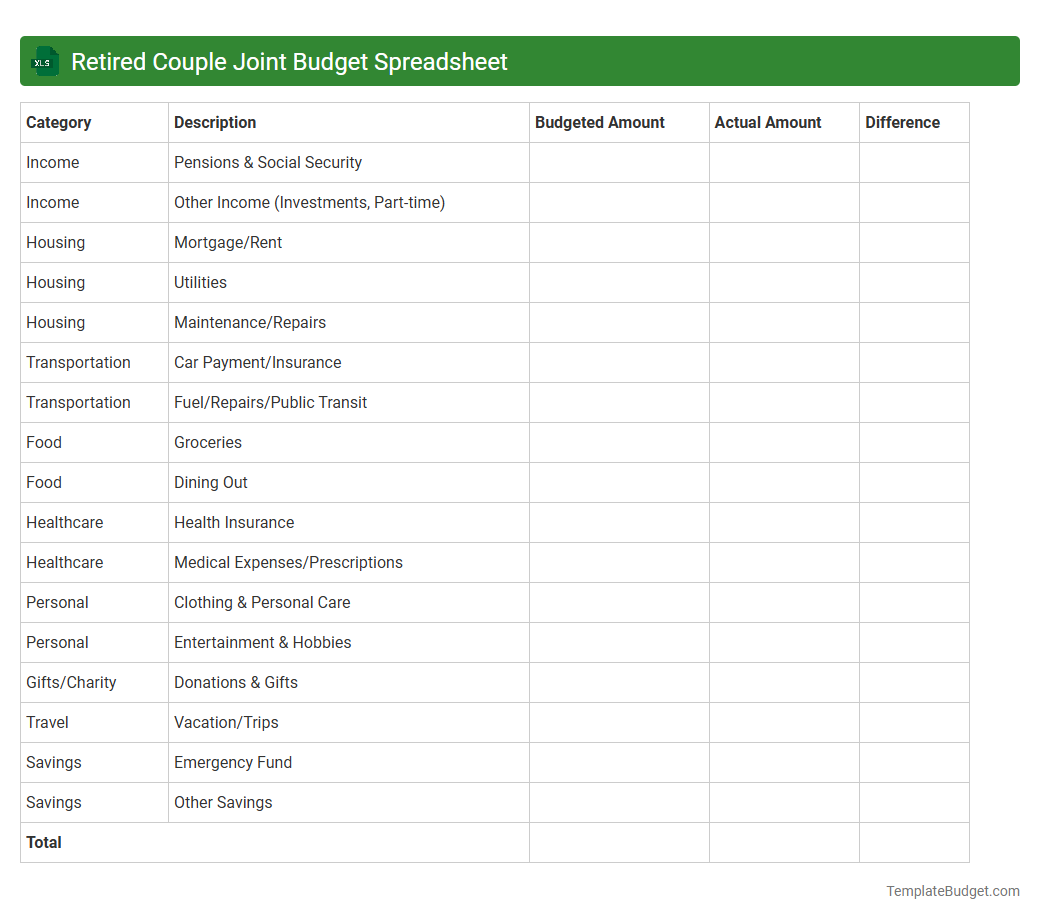
Task: Click the Budgeted Amount column header
Action: click(599, 122)
